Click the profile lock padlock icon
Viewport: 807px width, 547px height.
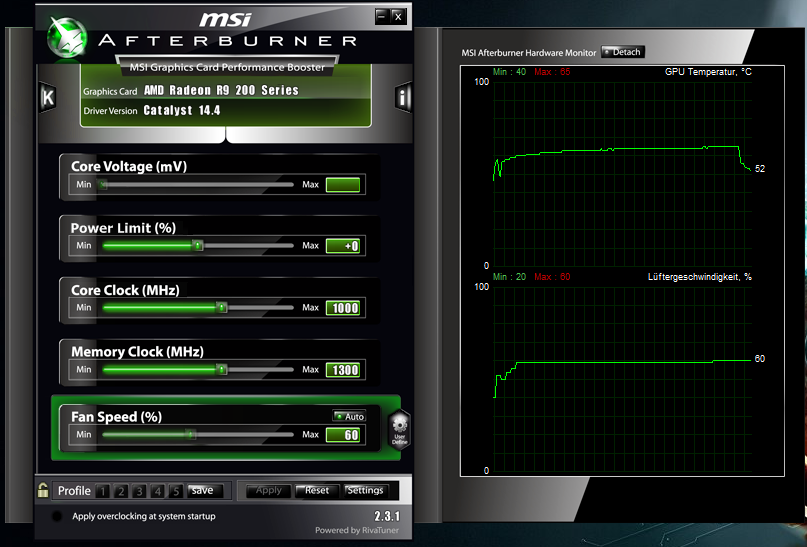[x=43, y=490]
